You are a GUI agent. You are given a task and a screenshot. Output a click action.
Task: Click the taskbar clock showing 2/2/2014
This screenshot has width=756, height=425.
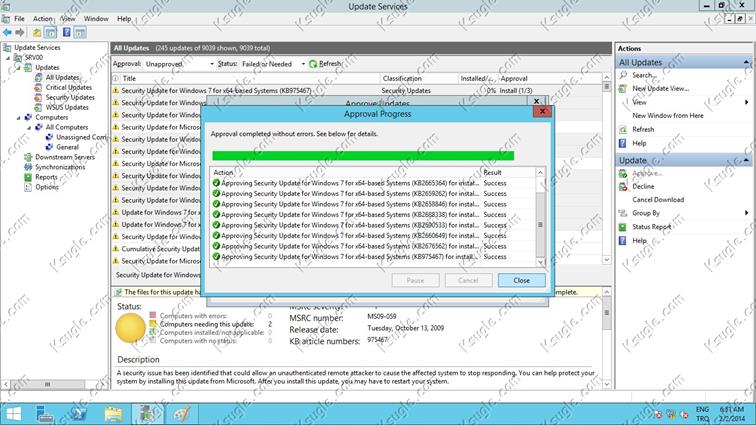(731, 414)
